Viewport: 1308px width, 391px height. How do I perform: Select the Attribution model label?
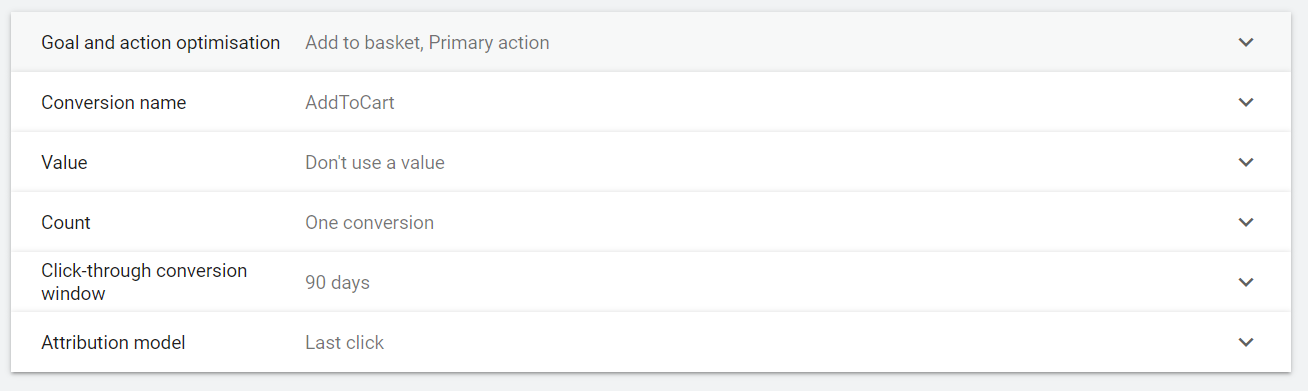click(x=113, y=342)
